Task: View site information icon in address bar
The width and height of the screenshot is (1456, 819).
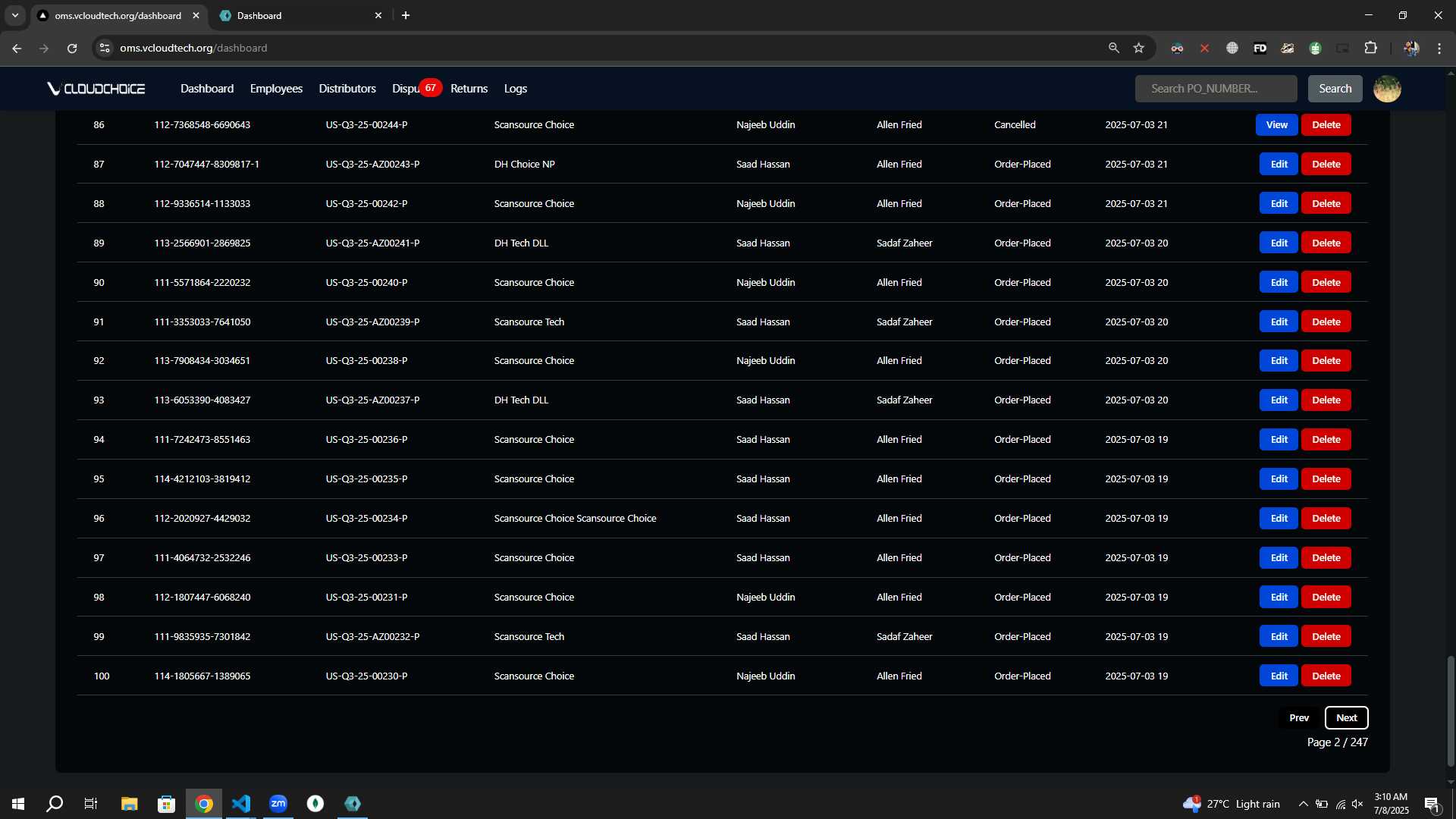Action: (x=105, y=48)
